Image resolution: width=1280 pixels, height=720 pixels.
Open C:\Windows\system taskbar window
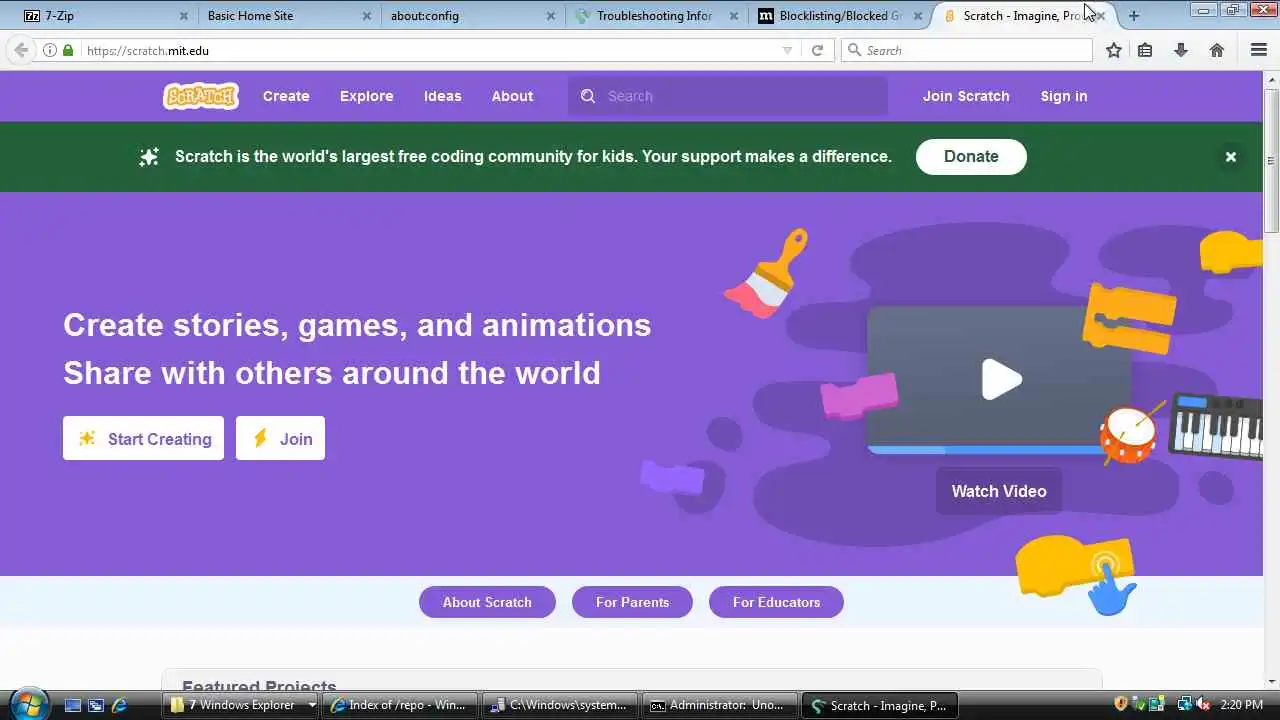coord(560,705)
